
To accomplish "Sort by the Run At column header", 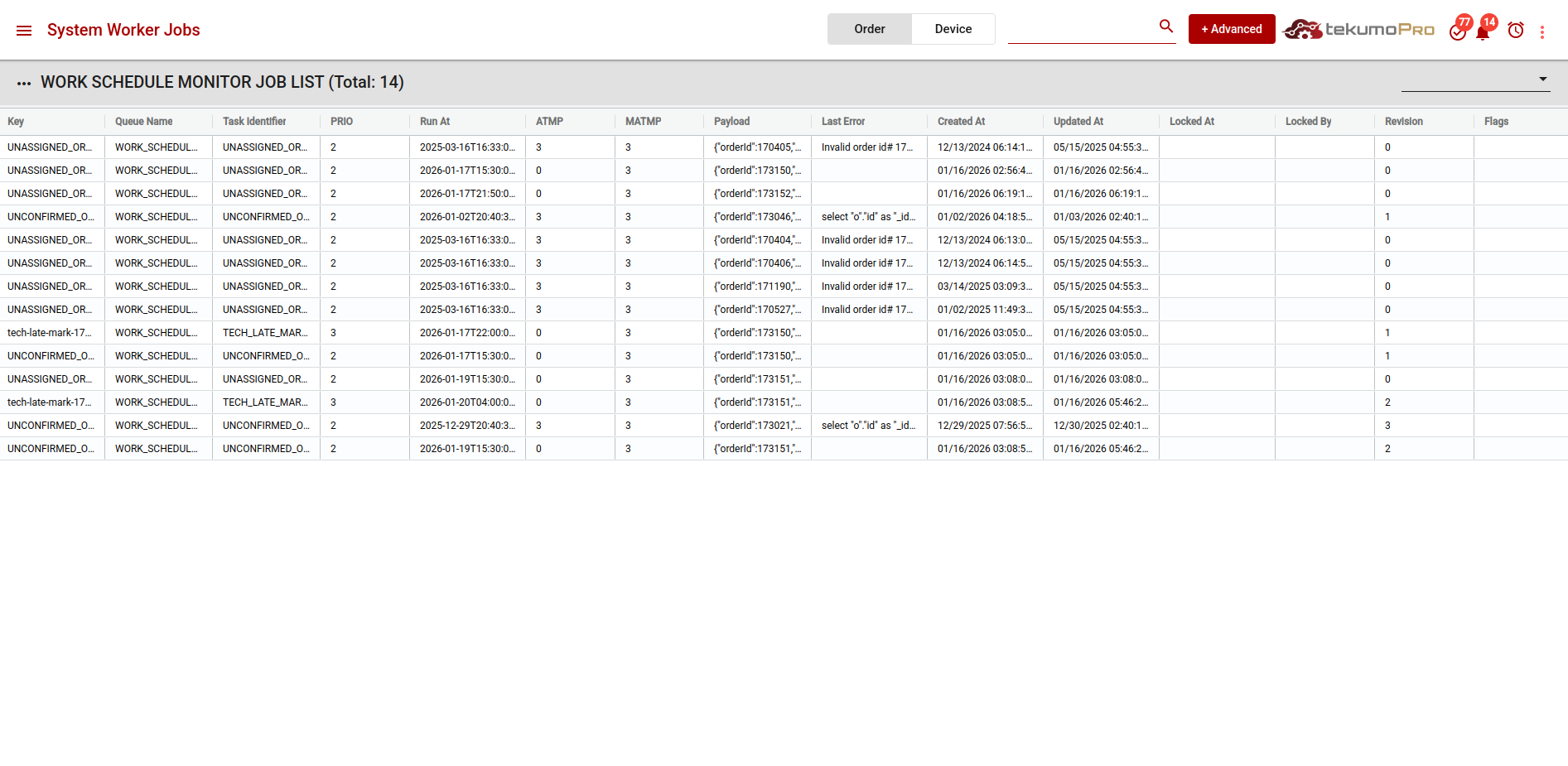I will pyautogui.click(x=435, y=122).
